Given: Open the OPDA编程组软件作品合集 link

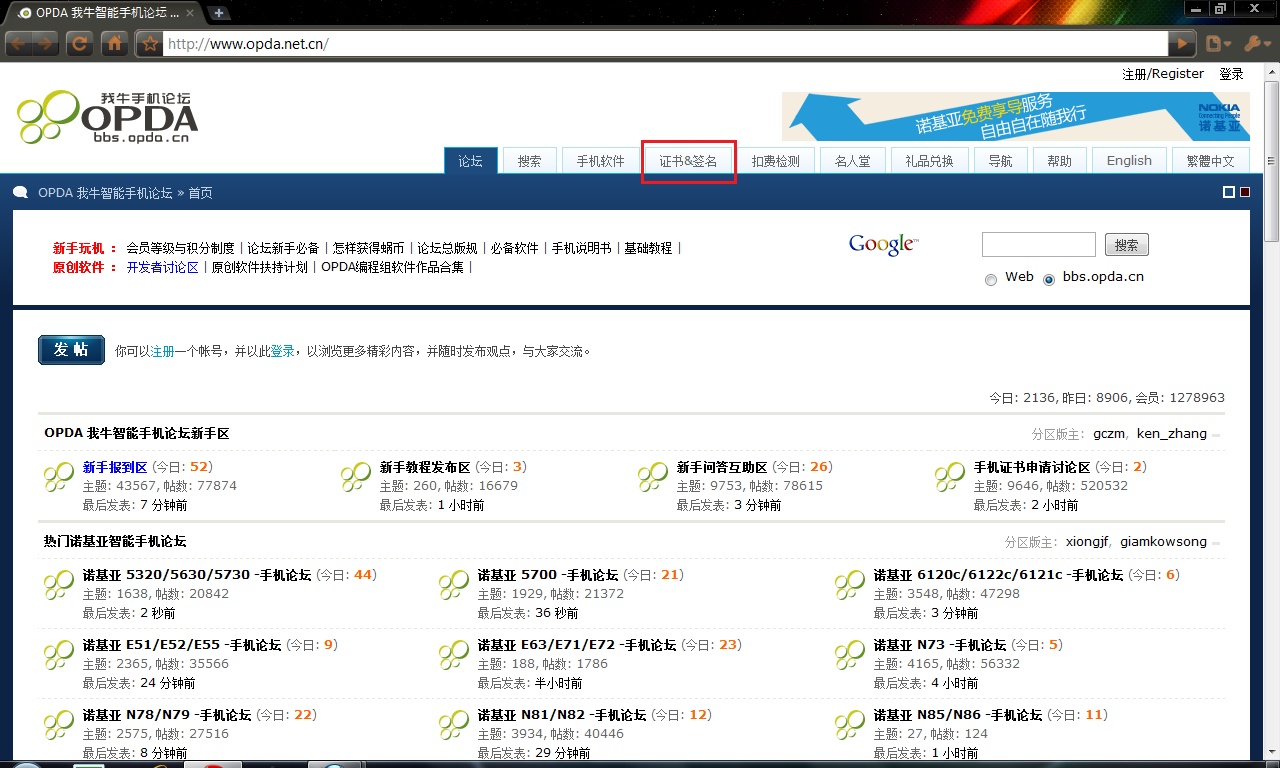Looking at the screenshot, I should (x=393, y=267).
